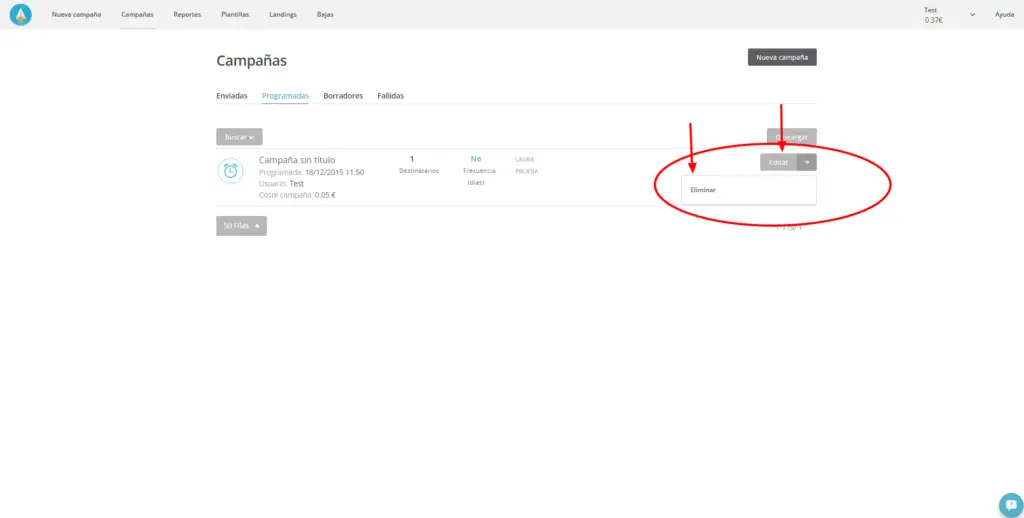Viewport: 1024px width, 518px height.
Task: Click the Descargar button
Action: tap(791, 137)
